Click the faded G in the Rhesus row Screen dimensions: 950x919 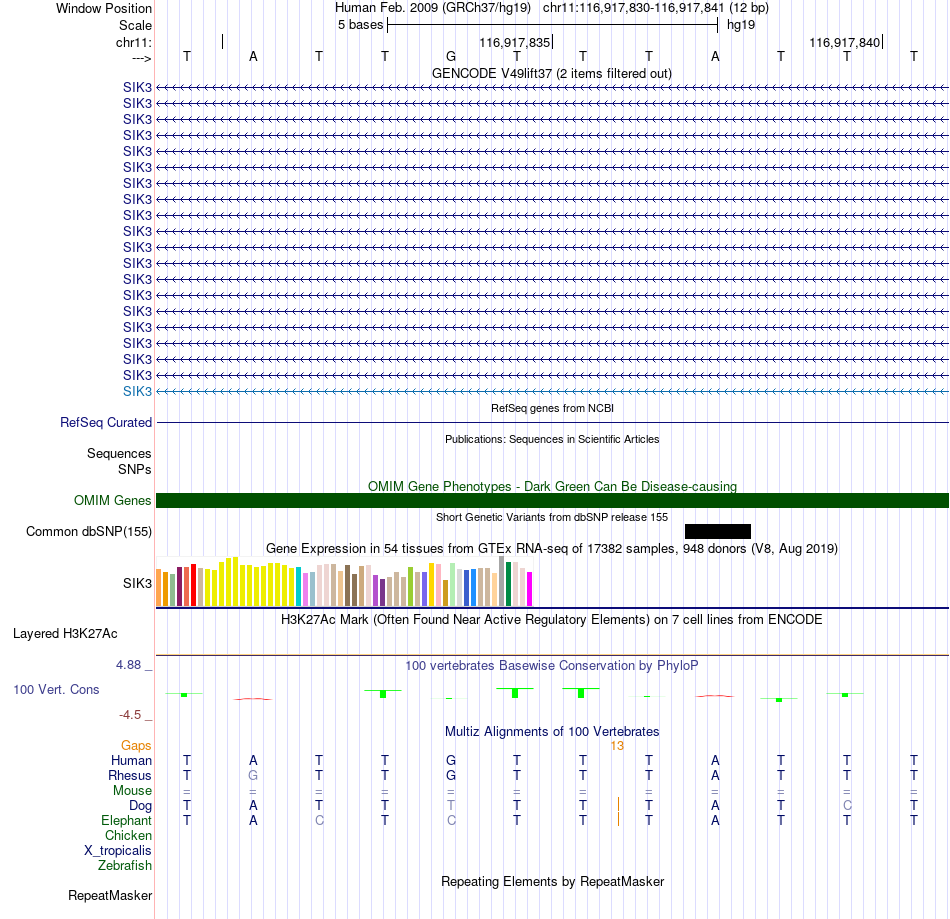pos(253,775)
